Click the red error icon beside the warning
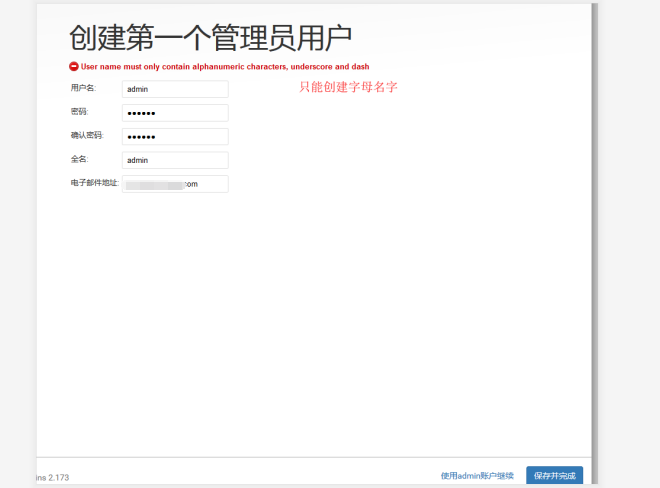660x488 pixels. 74,66
